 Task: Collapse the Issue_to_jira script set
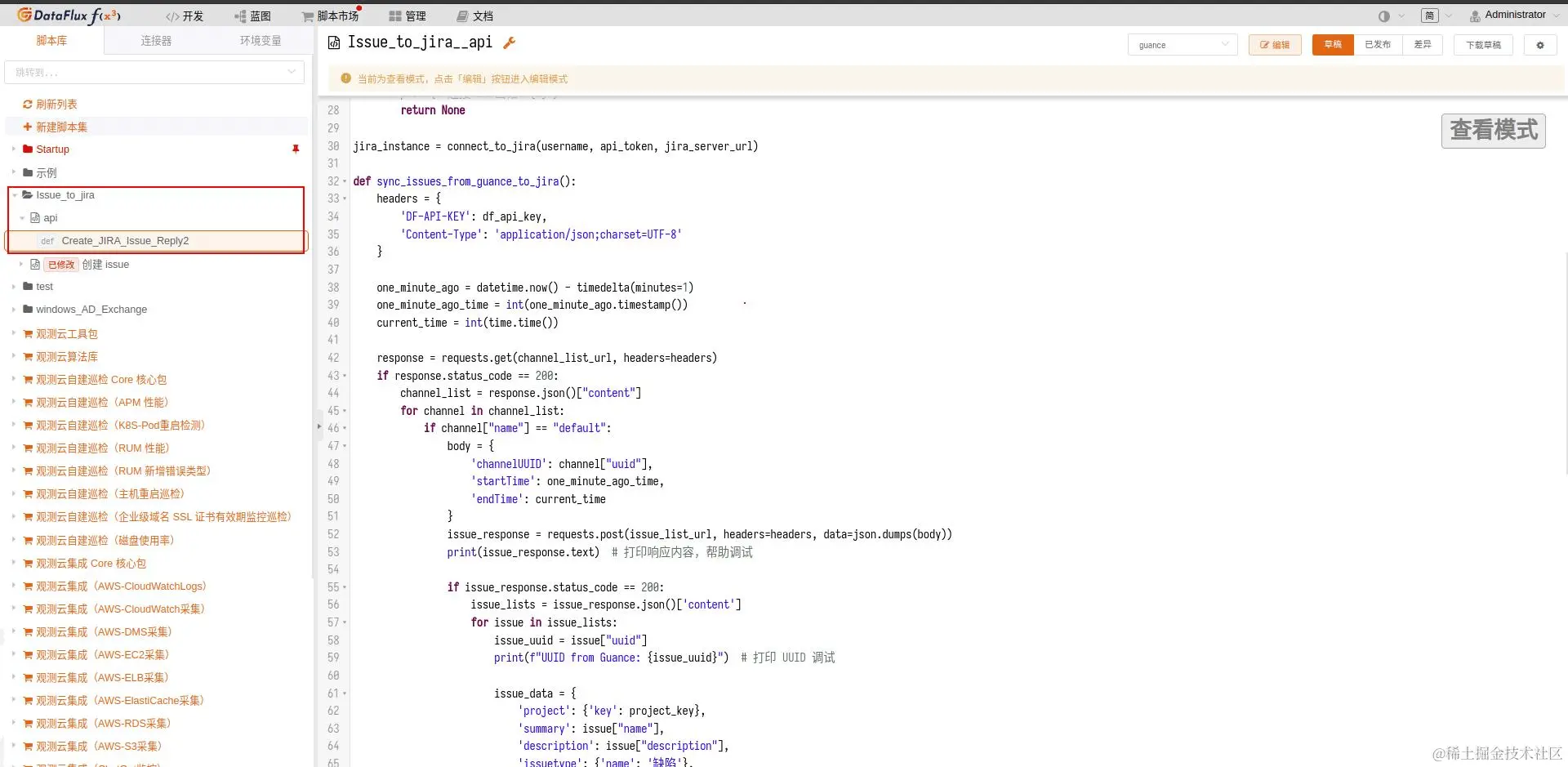click(x=15, y=195)
